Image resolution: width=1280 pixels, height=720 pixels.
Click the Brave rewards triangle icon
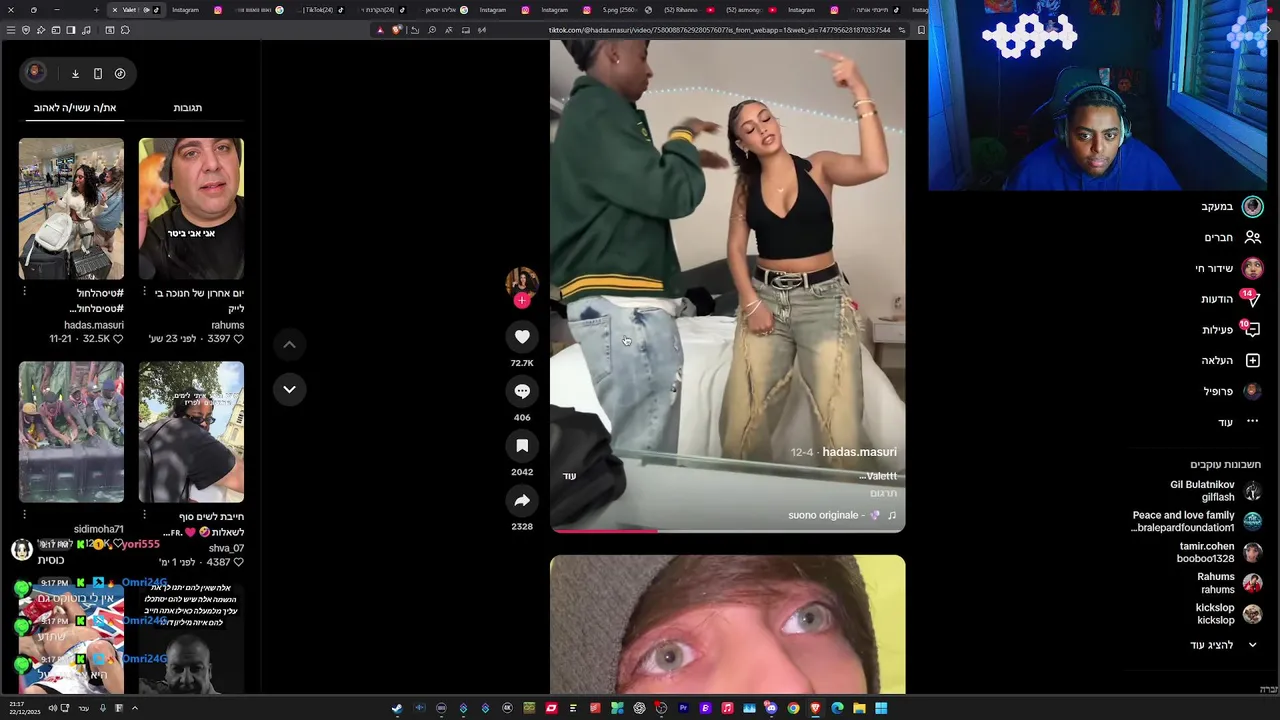pyautogui.click(x=380, y=30)
